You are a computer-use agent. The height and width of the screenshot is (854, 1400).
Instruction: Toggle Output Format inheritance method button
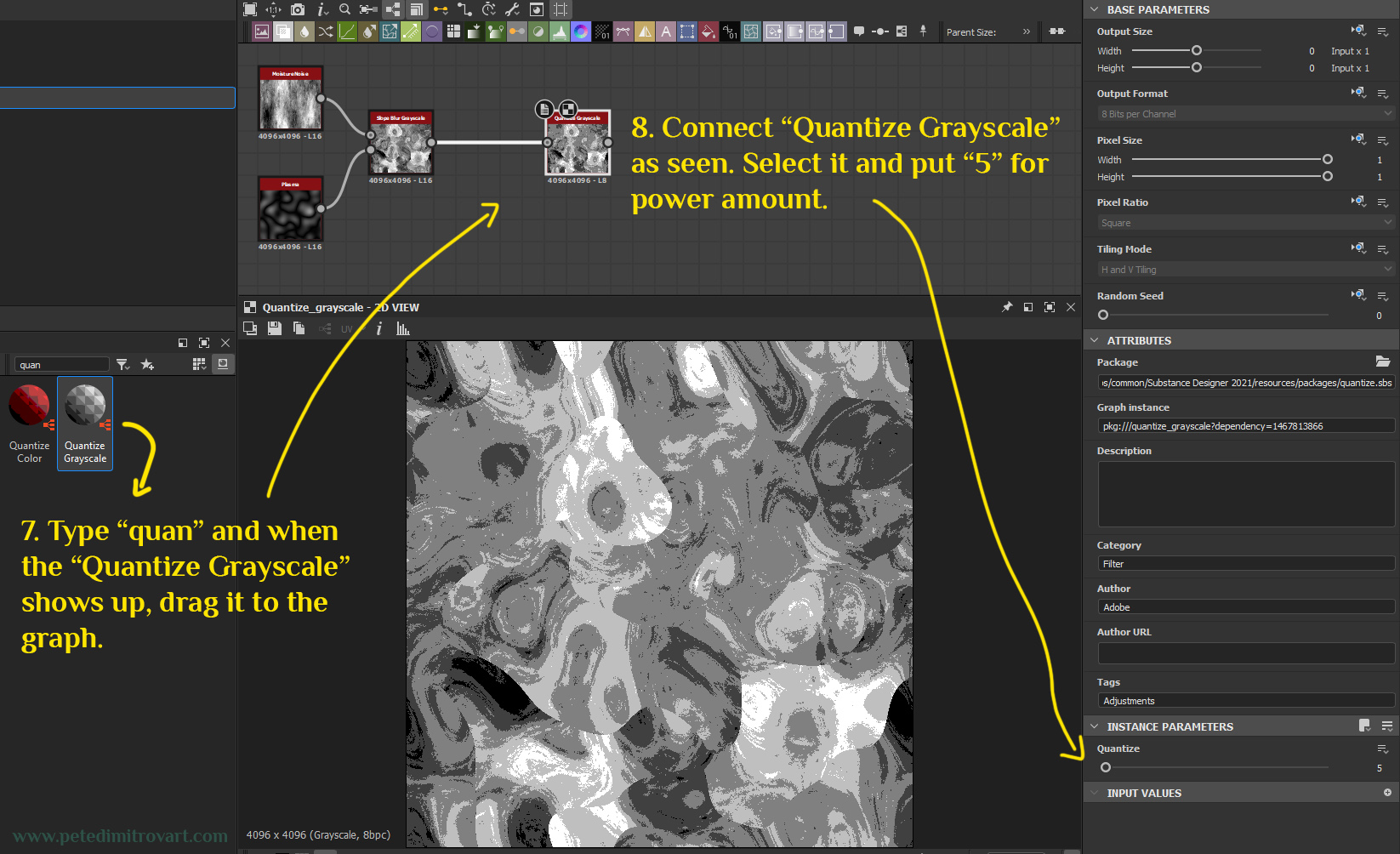[x=1358, y=93]
